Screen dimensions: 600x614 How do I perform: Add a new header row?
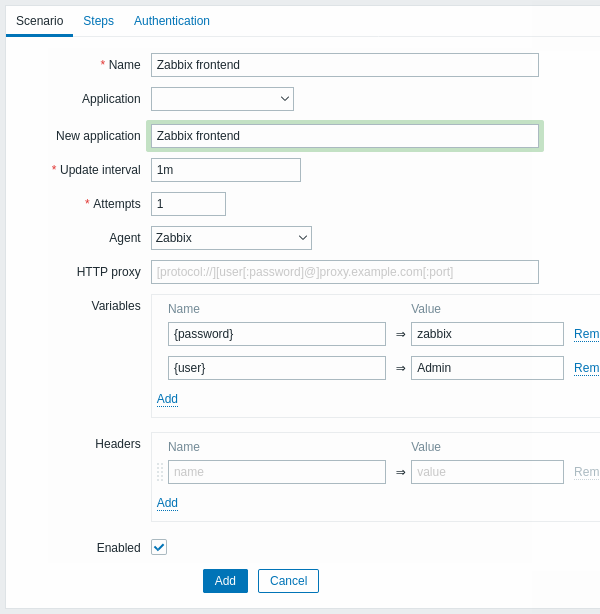[167, 503]
